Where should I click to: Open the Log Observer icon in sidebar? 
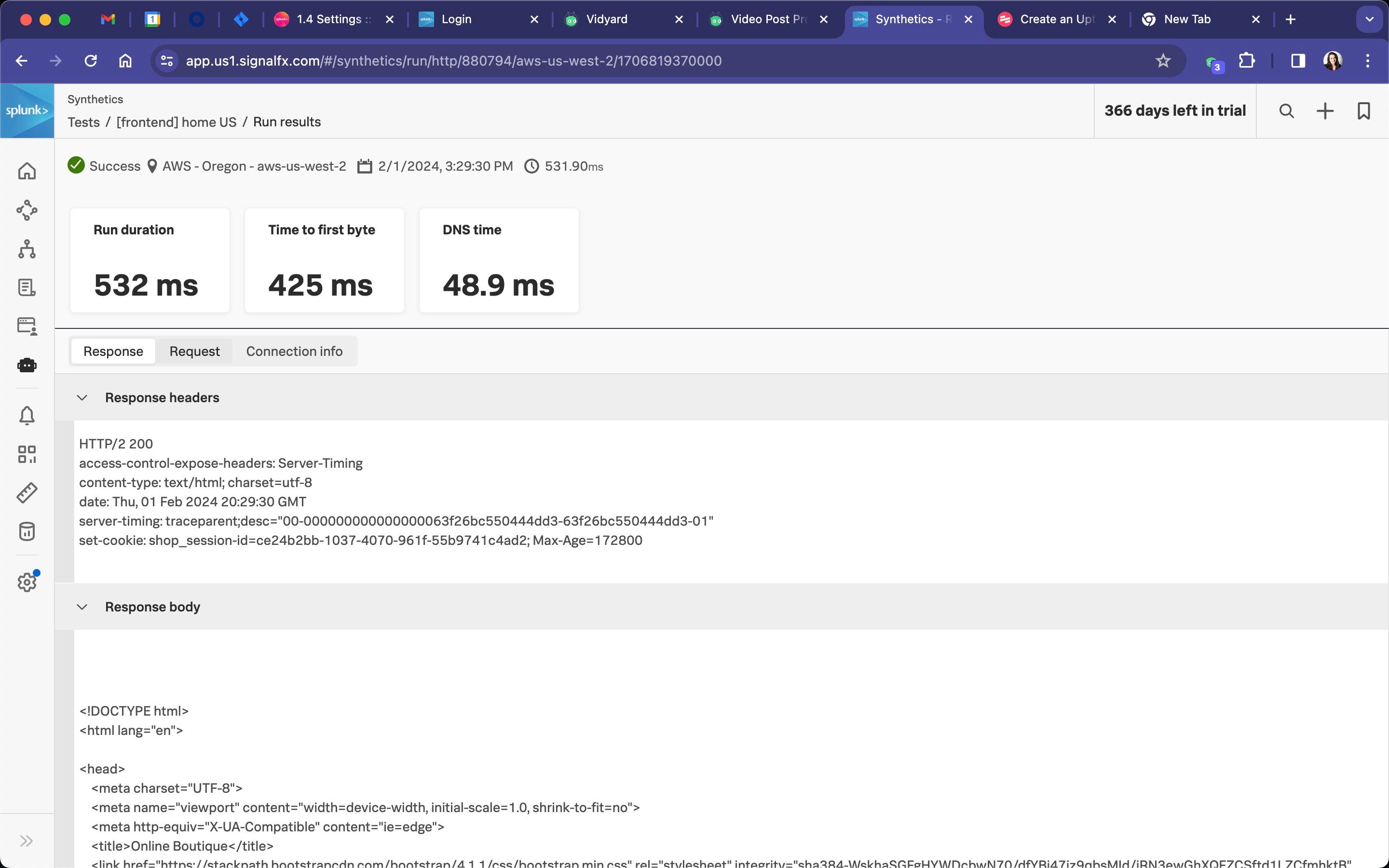pos(27,287)
